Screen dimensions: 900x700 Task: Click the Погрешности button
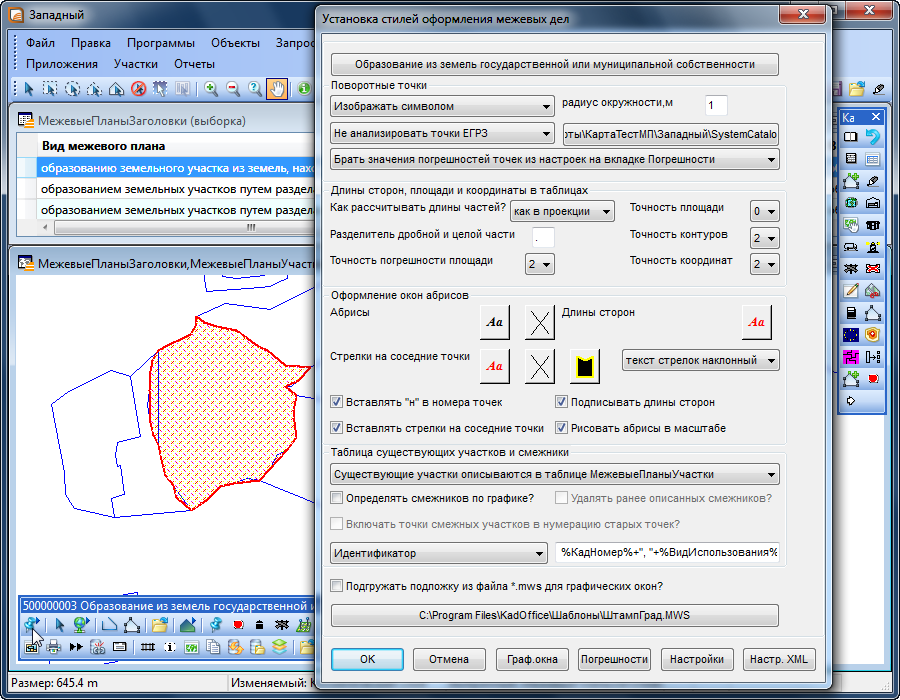[x=614, y=660]
